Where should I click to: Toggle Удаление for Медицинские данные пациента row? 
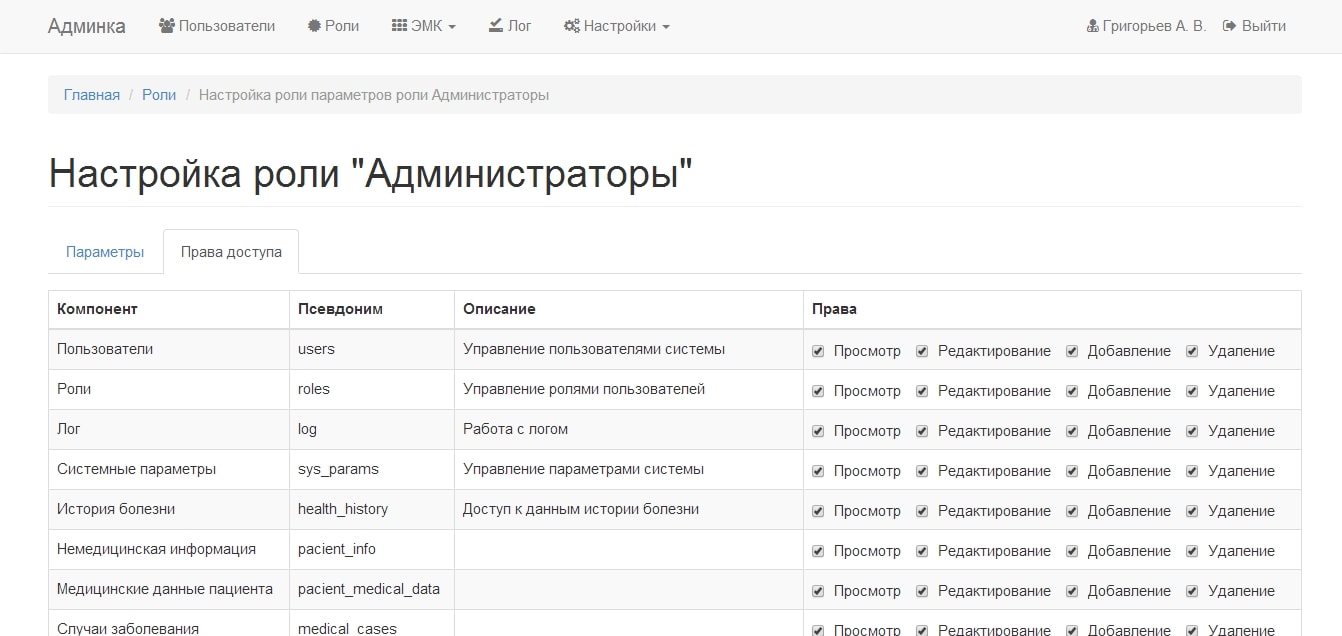[x=1192, y=591]
